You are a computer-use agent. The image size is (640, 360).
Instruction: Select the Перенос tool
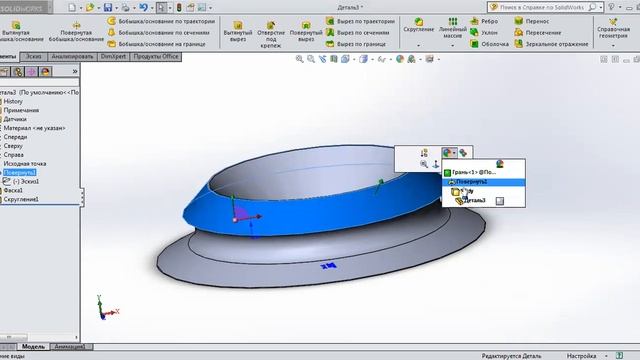tap(531, 21)
